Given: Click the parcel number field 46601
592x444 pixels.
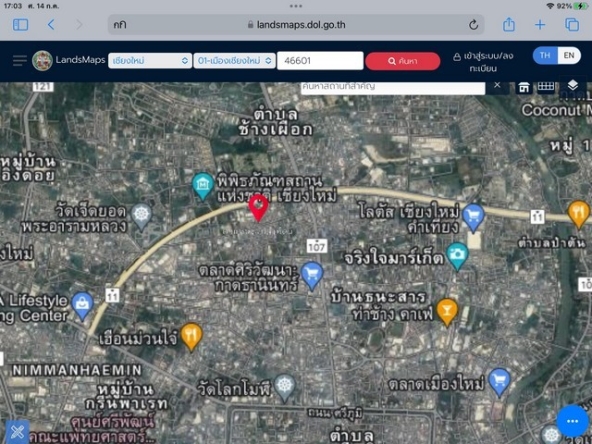Looking at the screenshot, I should click(320, 61).
